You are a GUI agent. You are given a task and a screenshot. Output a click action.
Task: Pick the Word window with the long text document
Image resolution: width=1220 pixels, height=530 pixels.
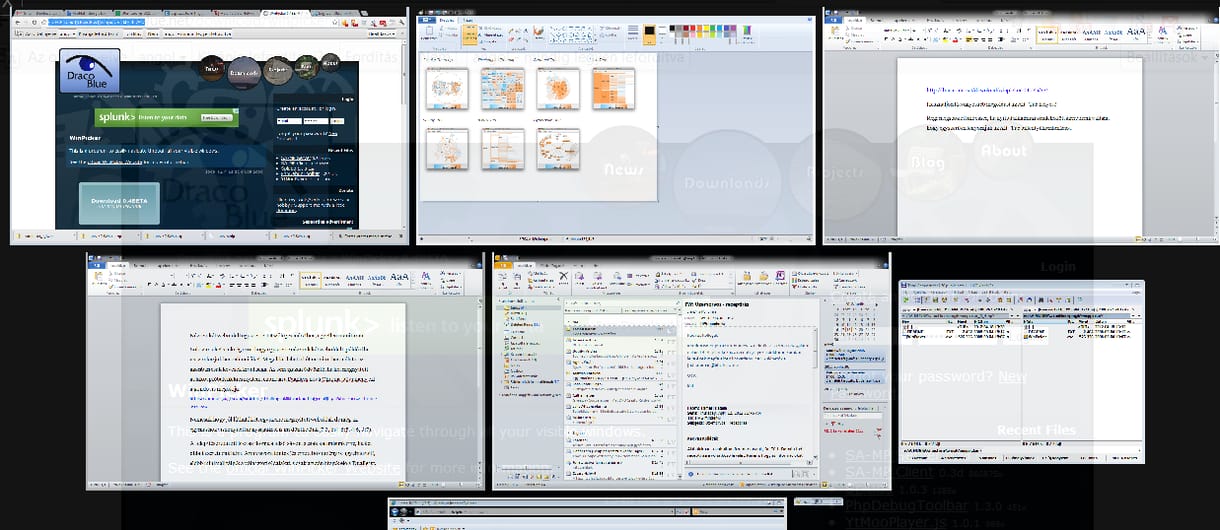pyautogui.click(x=285, y=371)
